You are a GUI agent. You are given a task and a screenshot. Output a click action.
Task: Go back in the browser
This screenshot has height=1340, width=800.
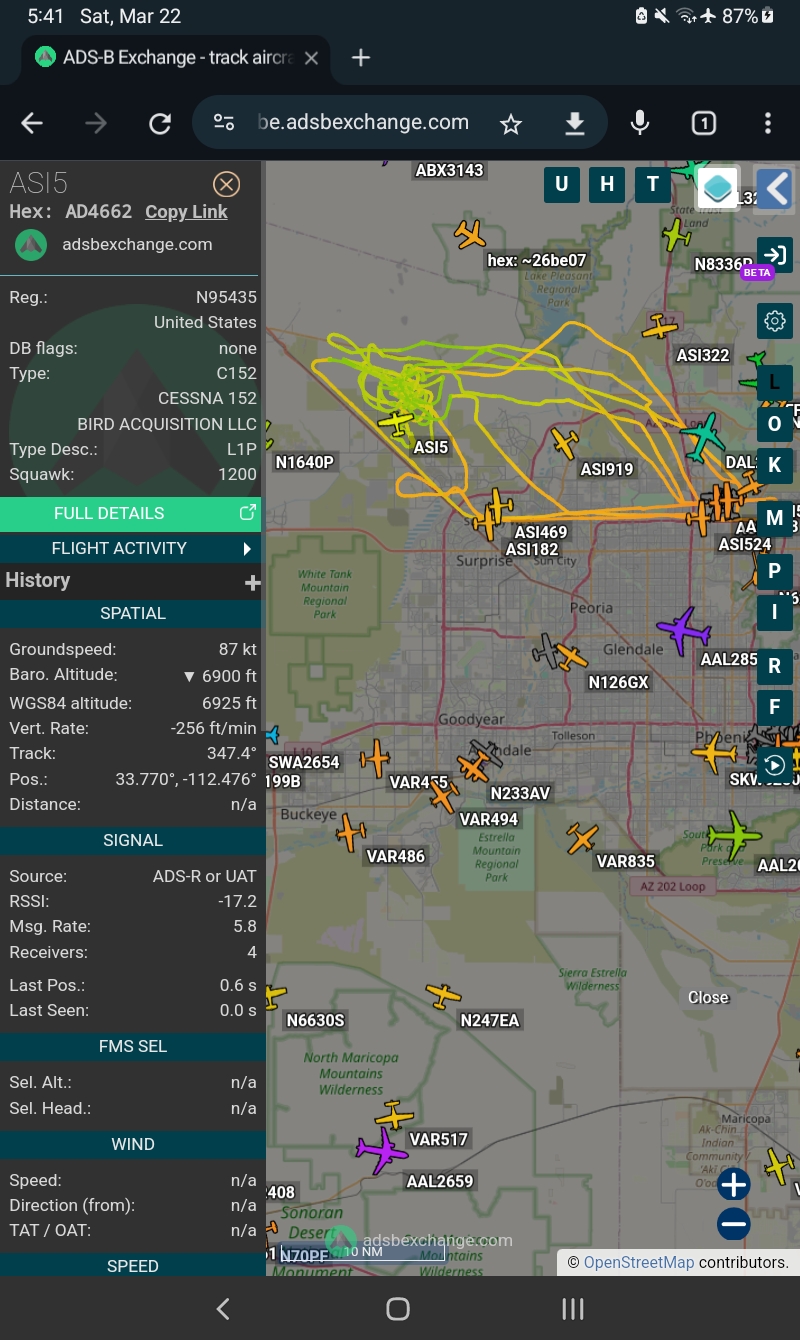(32, 123)
